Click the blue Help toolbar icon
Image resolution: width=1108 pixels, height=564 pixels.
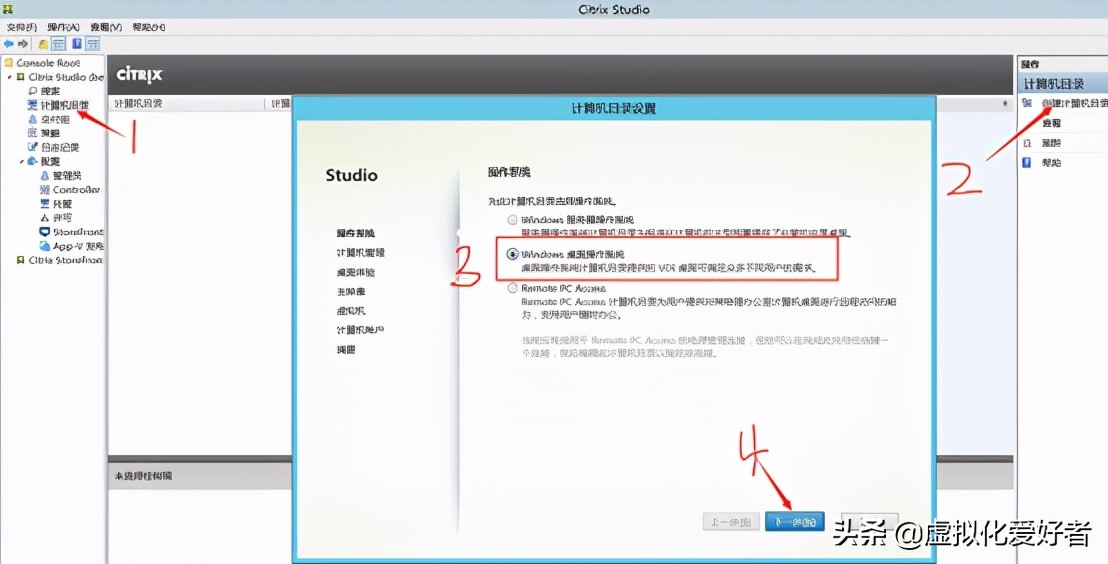(76, 44)
